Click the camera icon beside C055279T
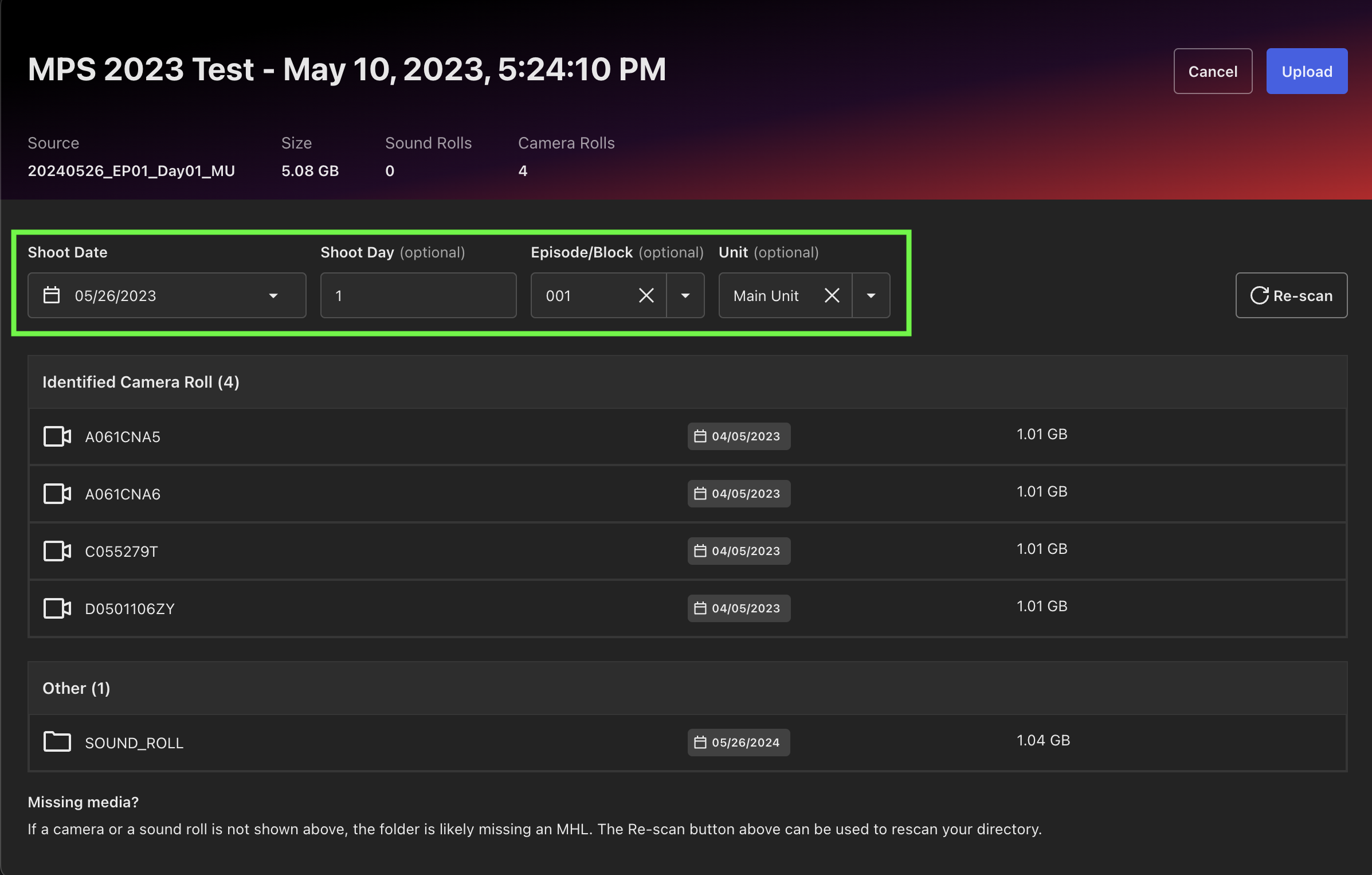The image size is (1372, 875). 57,551
